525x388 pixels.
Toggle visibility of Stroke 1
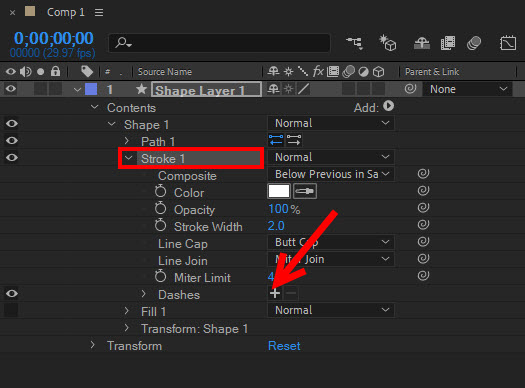coord(12,157)
